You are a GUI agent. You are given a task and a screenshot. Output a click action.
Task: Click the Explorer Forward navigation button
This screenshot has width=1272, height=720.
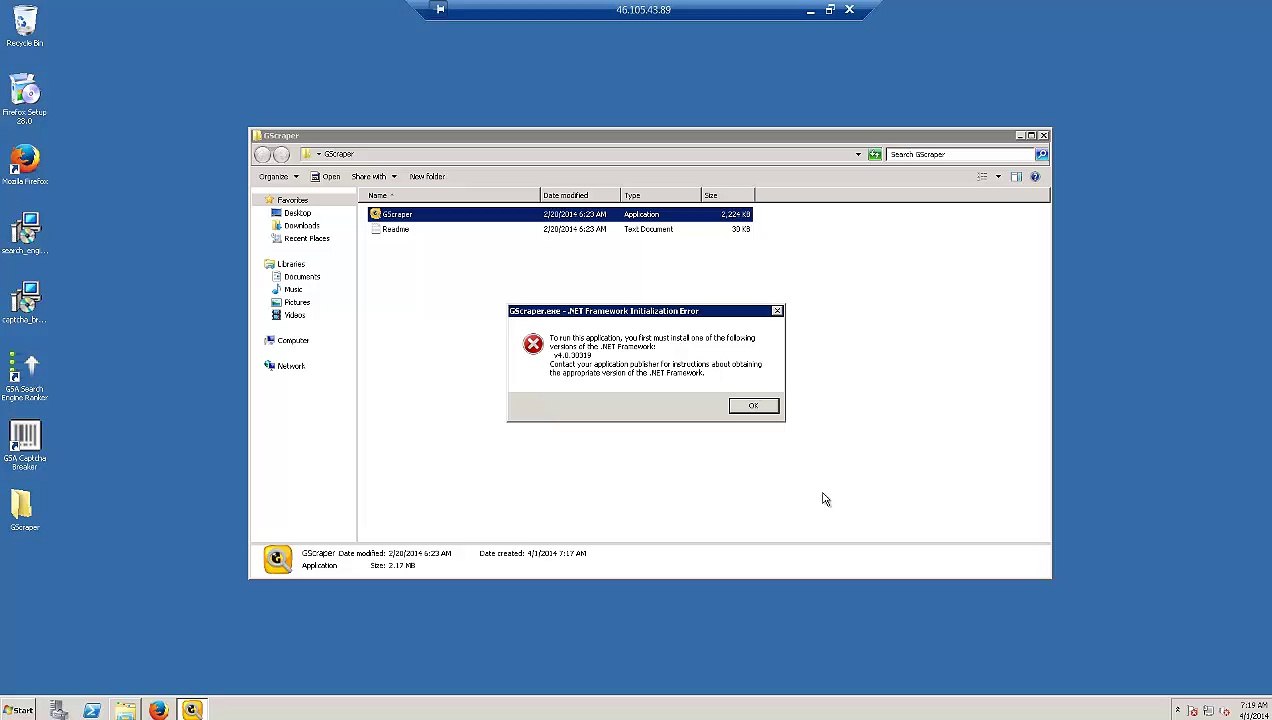pyautogui.click(x=281, y=154)
